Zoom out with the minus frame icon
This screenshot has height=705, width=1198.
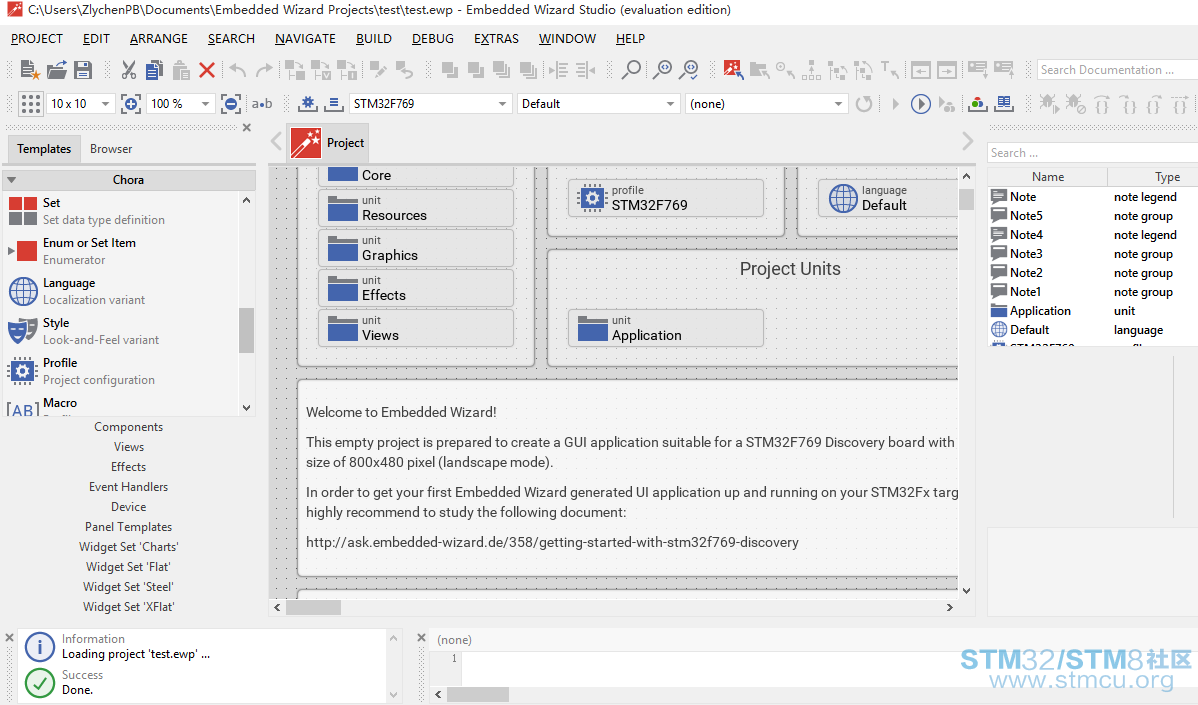[230, 103]
